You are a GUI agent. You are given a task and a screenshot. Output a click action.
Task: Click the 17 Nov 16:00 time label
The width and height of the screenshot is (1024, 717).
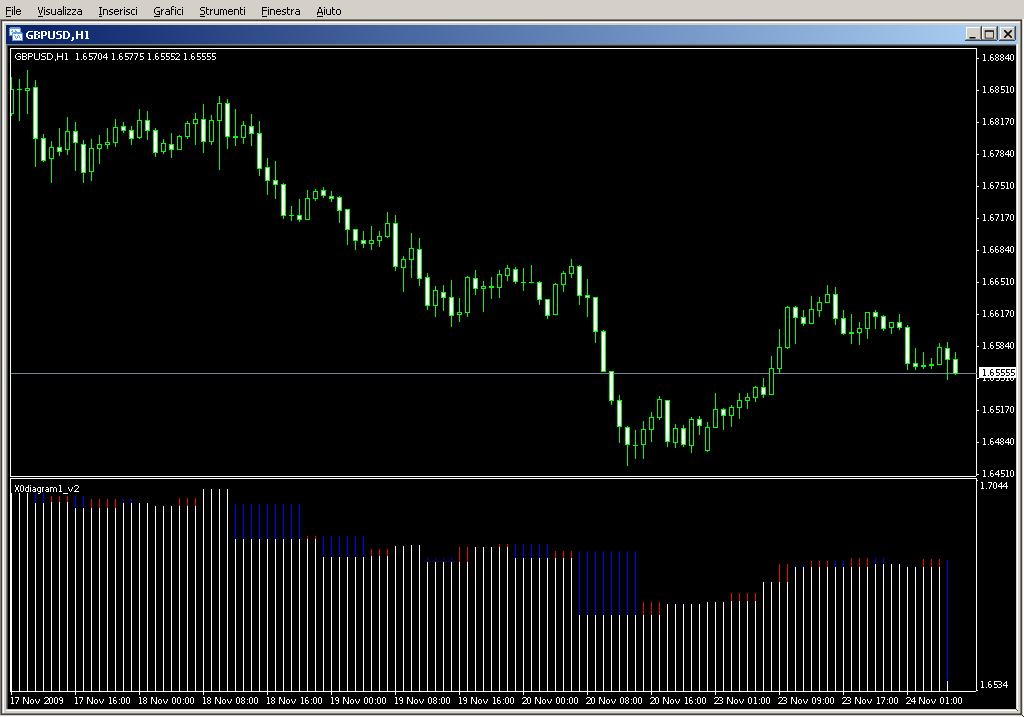point(102,701)
